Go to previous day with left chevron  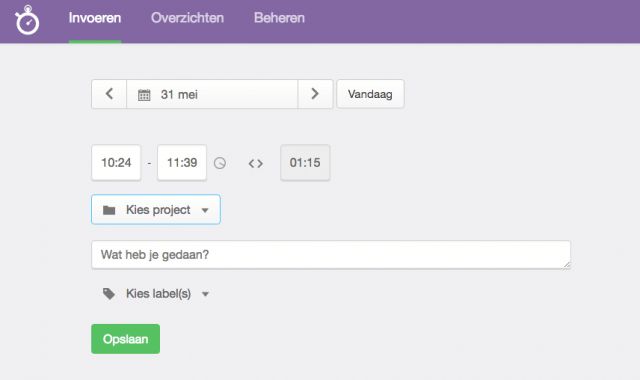[109, 94]
